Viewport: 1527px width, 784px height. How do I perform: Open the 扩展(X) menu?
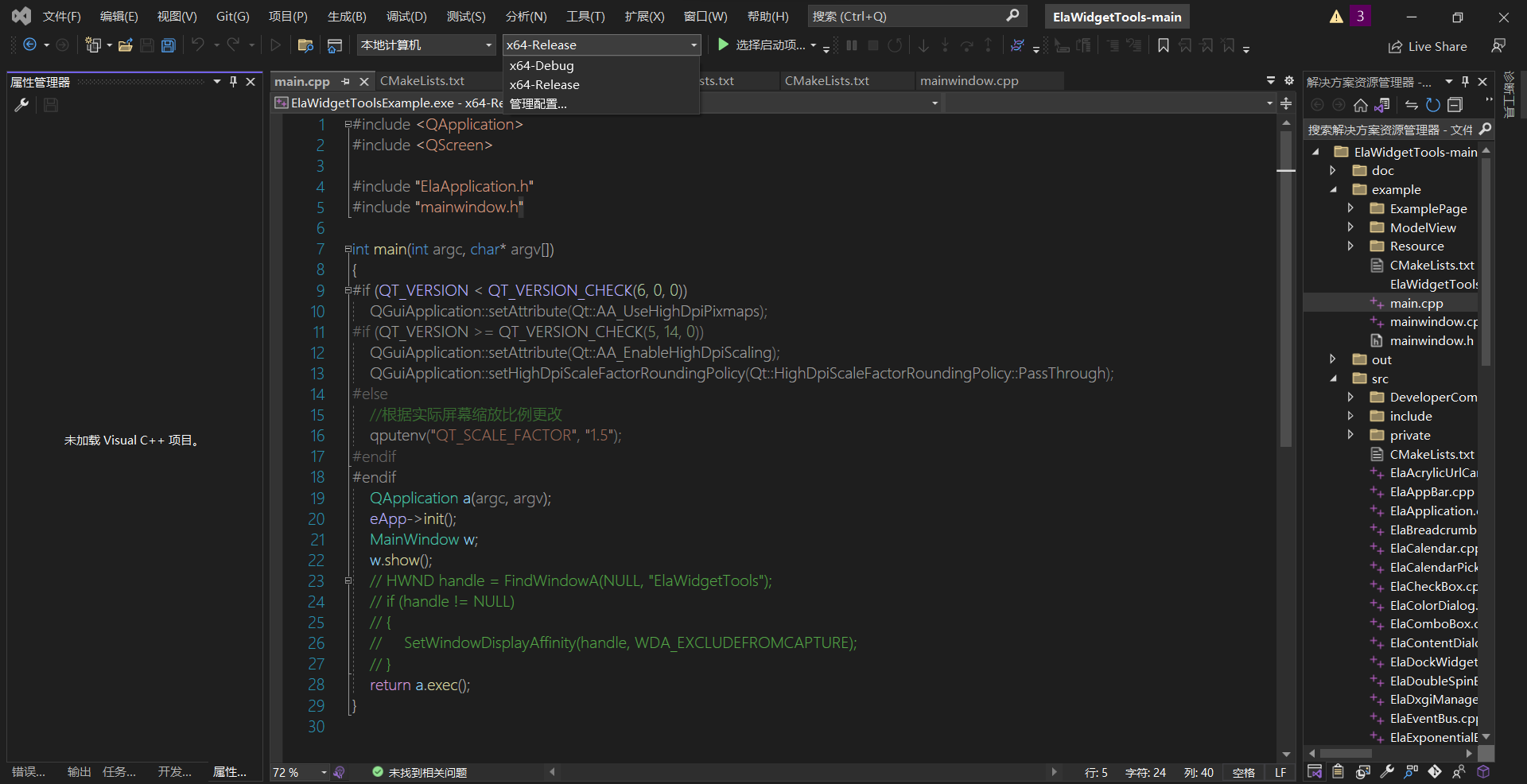coord(644,17)
